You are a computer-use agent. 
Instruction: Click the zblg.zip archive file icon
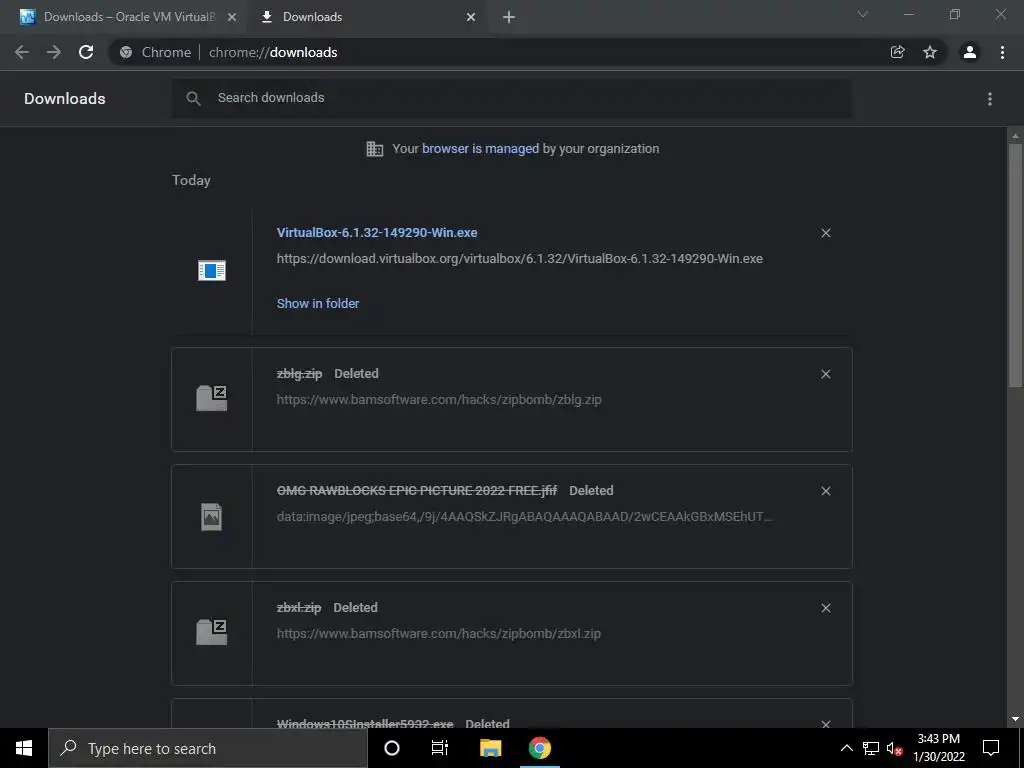click(212, 398)
